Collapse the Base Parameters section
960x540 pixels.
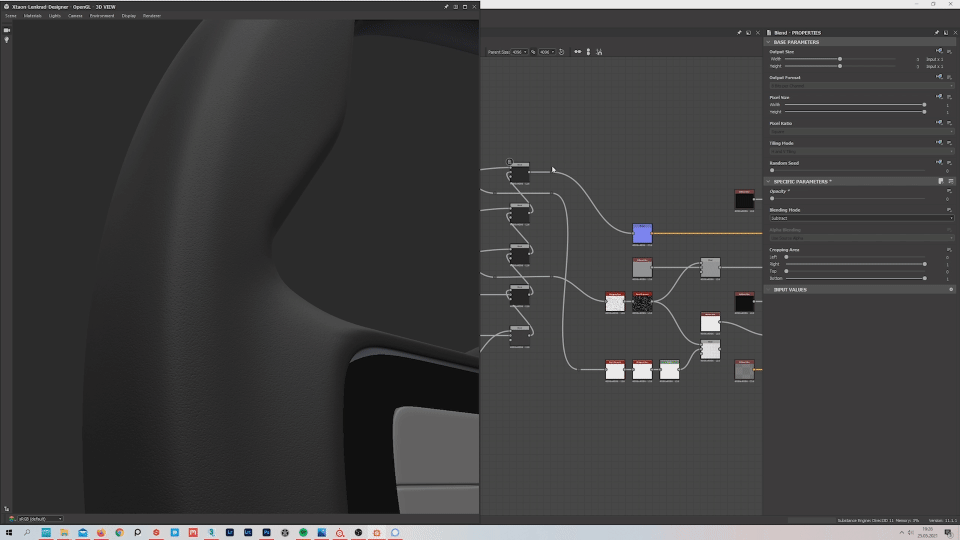[768, 42]
